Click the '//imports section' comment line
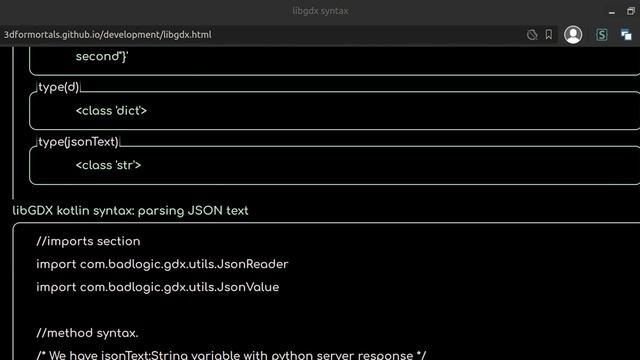 [x=88, y=241]
